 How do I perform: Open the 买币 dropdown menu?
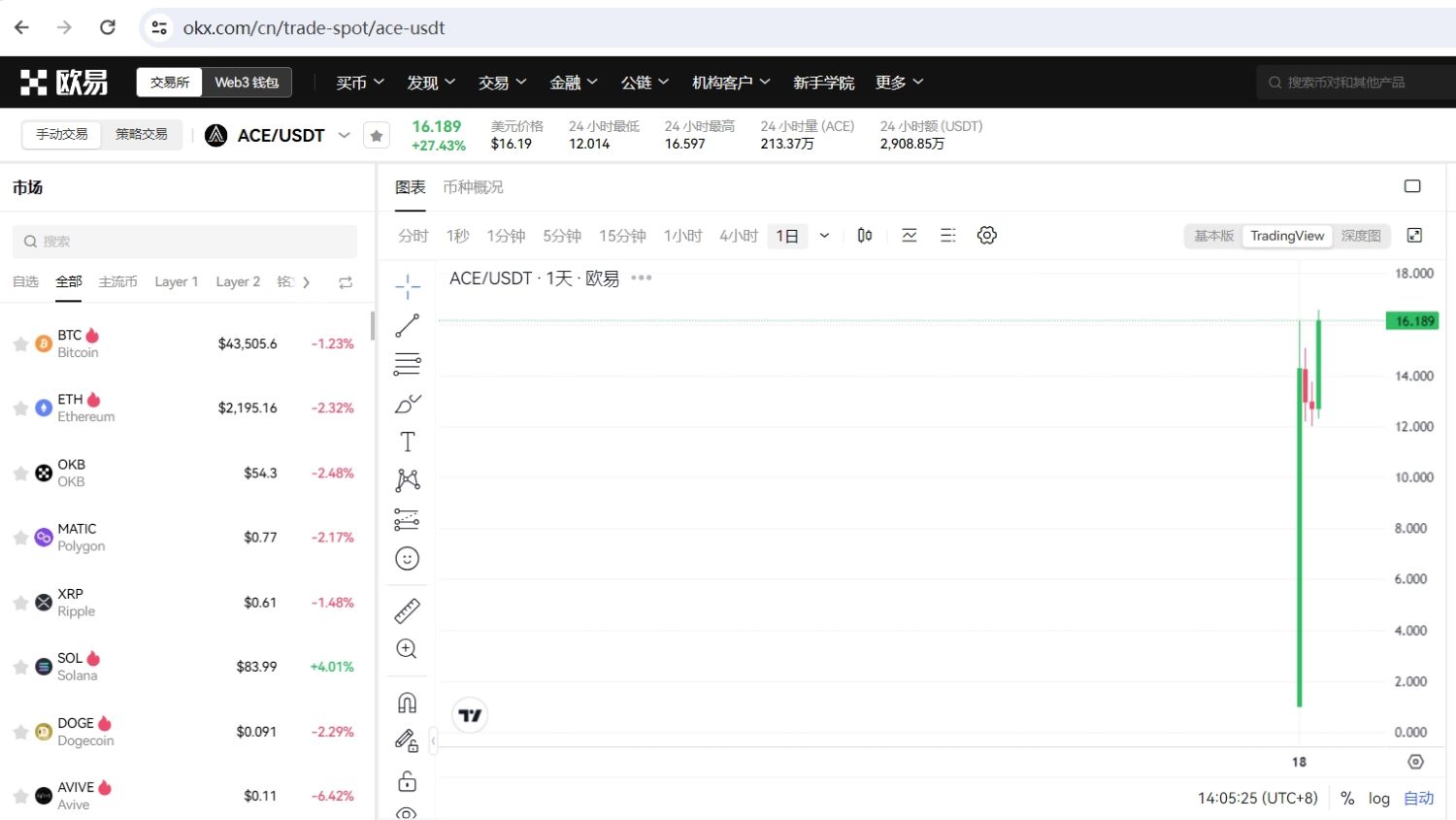[x=360, y=82]
